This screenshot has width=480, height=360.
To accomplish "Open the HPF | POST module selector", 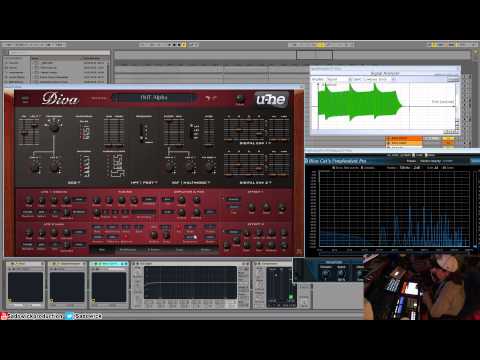I will click(x=144, y=183).
